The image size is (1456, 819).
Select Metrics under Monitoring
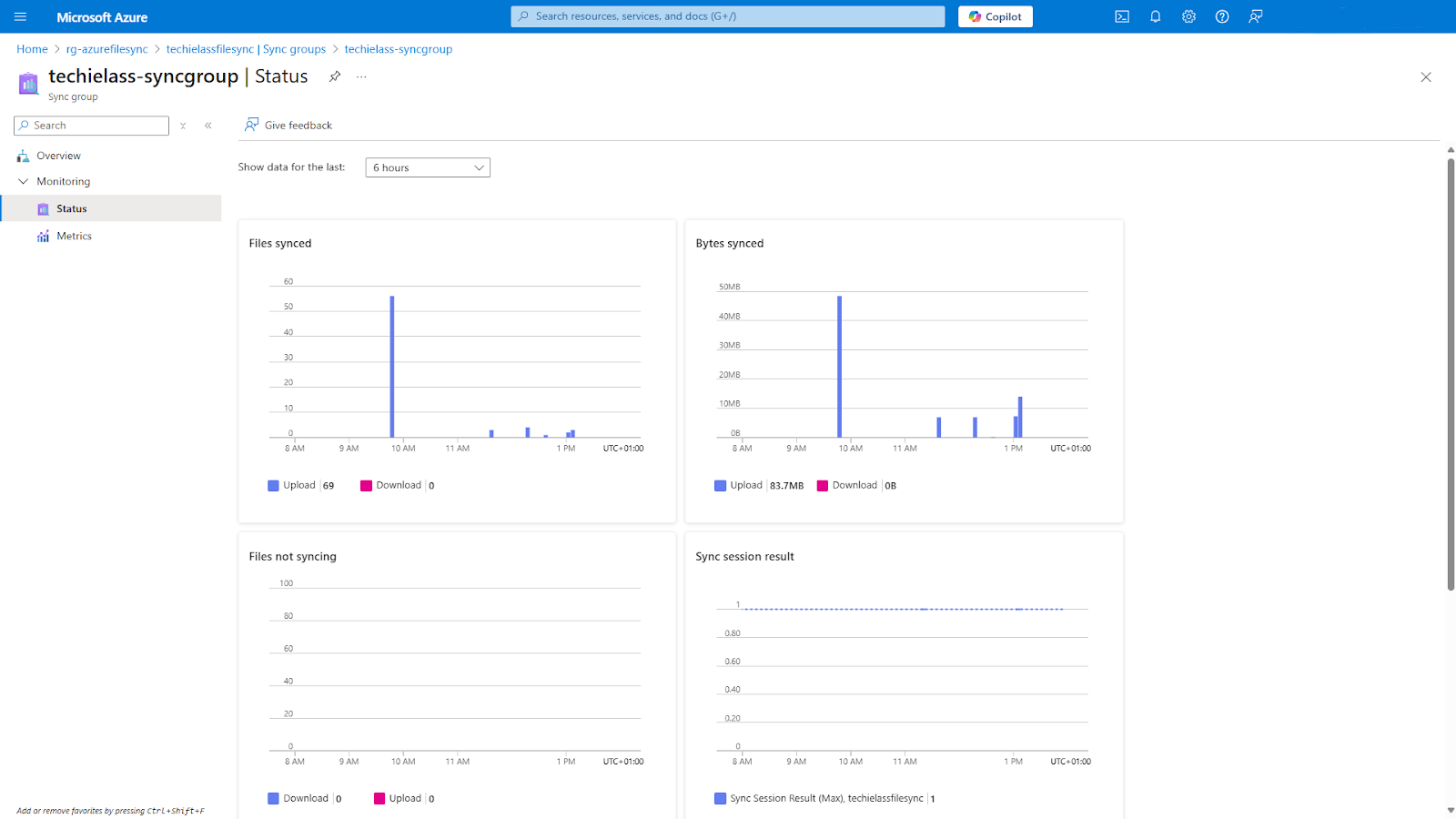(74, 235)
